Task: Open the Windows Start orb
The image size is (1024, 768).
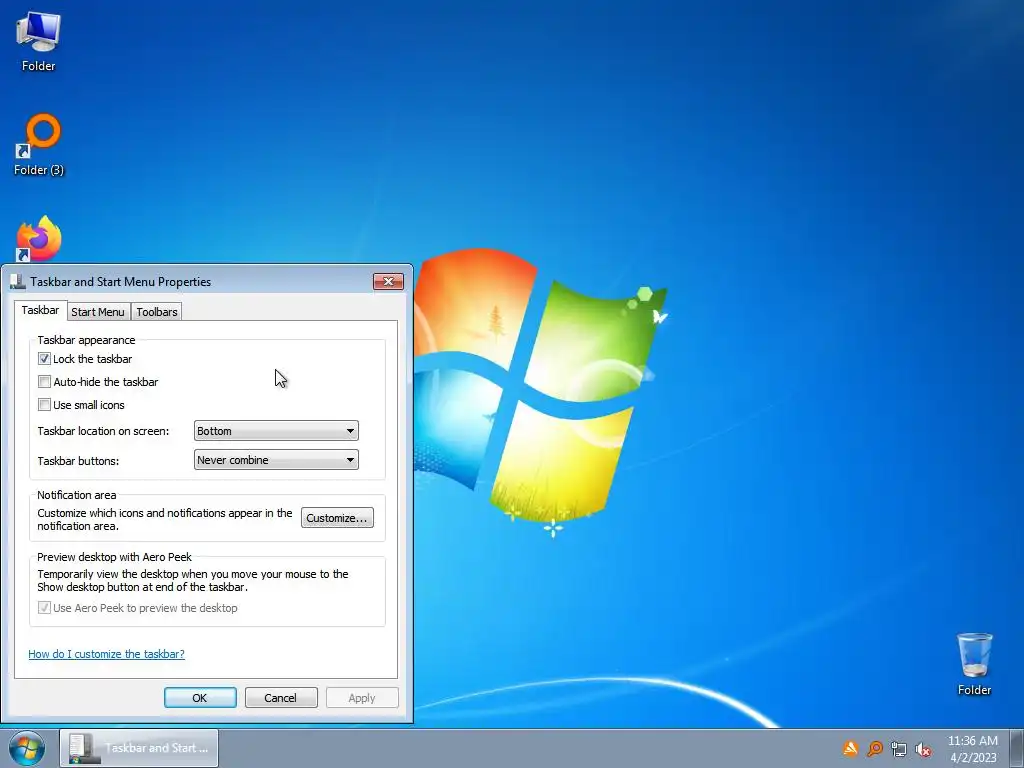Action: pos(27,748)
